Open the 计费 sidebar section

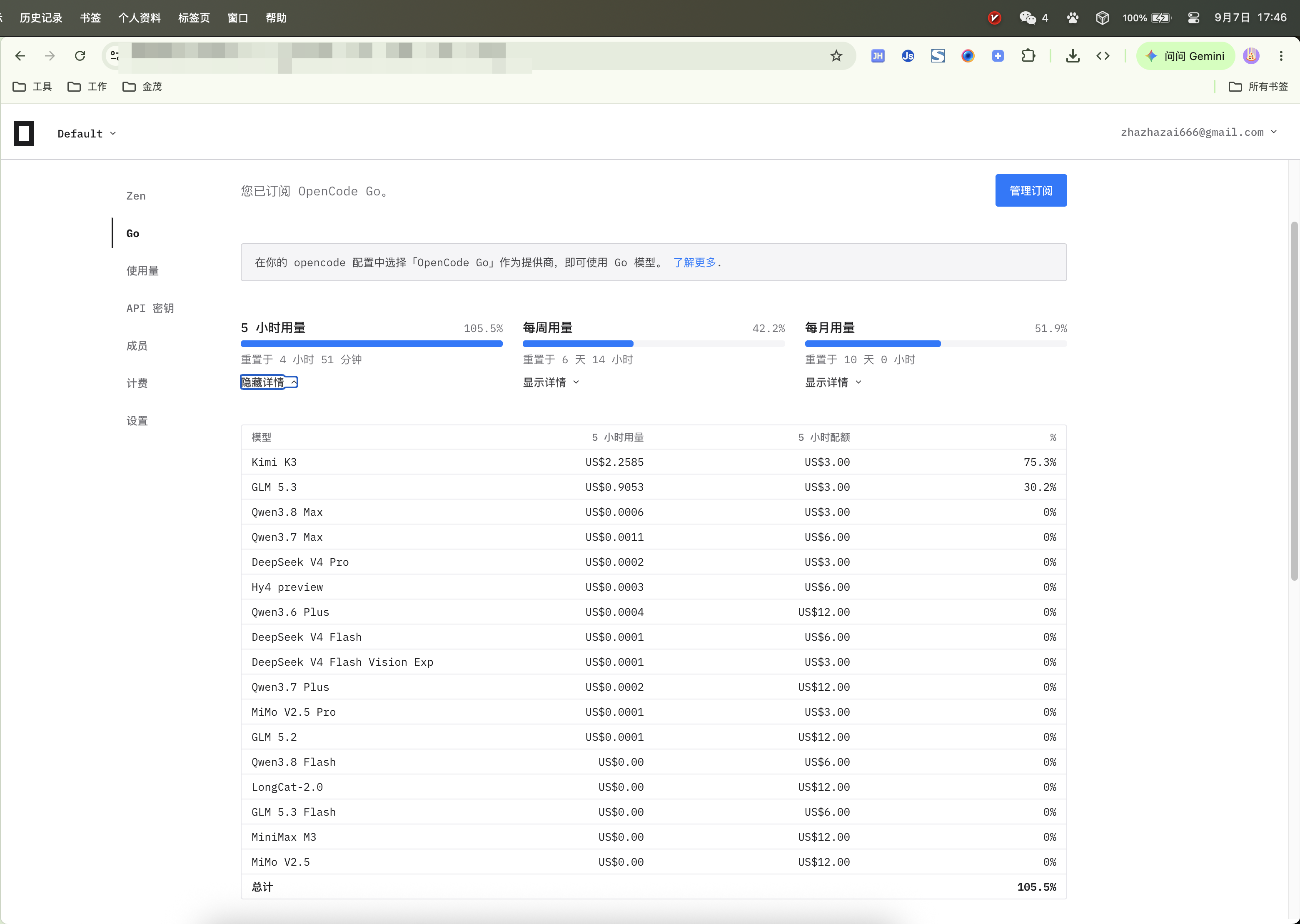click(x=137, y=384)
